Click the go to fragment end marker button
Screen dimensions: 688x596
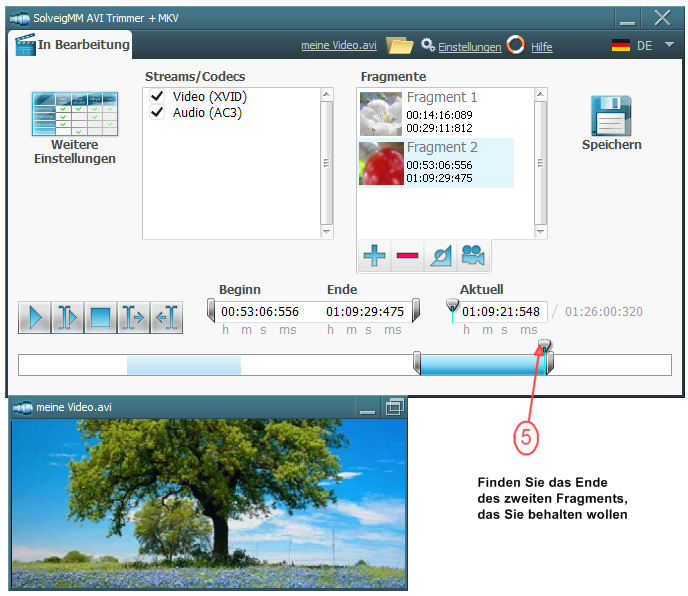tap(166, 317)
